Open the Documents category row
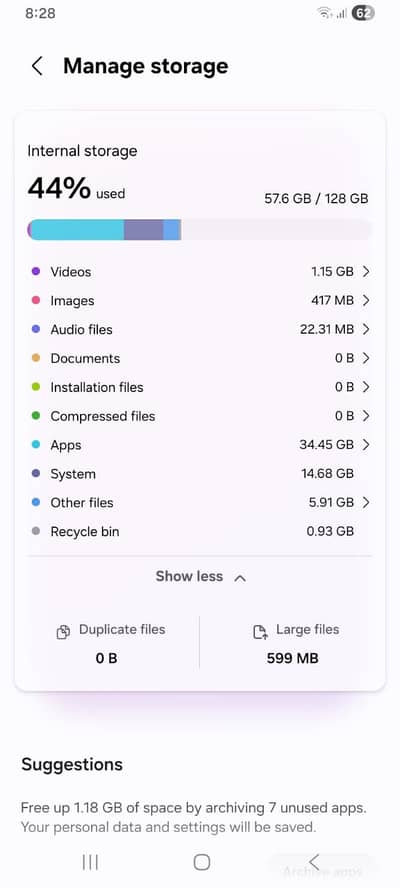 pyautogui.click(x=200, y=358)
